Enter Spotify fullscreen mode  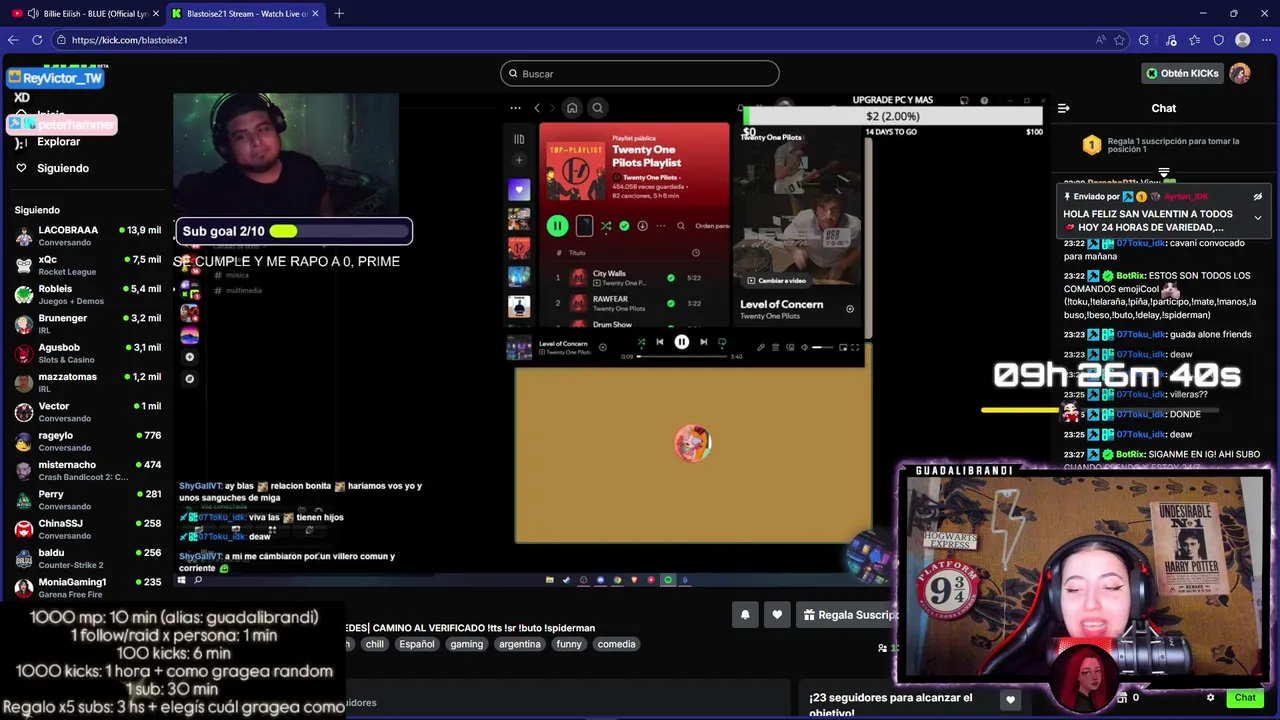pyautogui.click(x=855, y=347)
